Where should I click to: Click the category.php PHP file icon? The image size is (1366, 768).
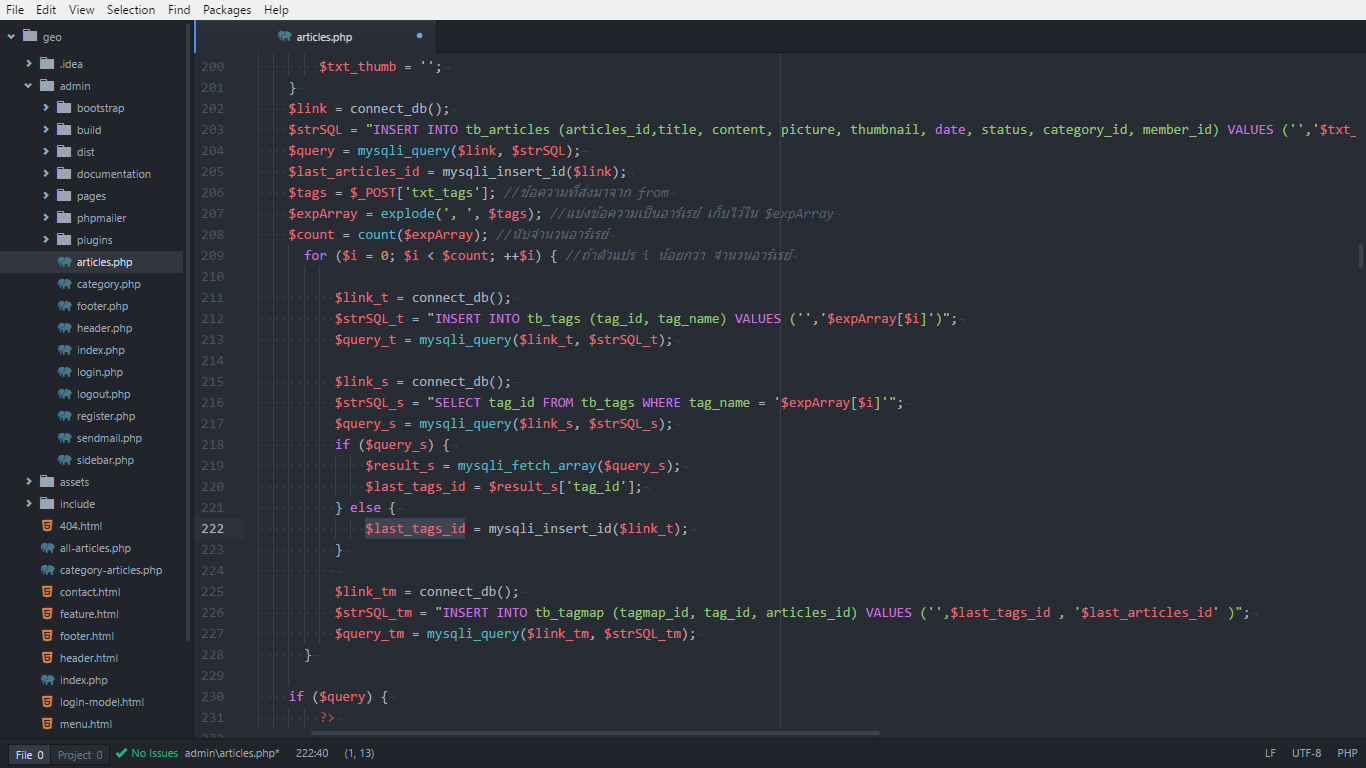pos(64,284)
